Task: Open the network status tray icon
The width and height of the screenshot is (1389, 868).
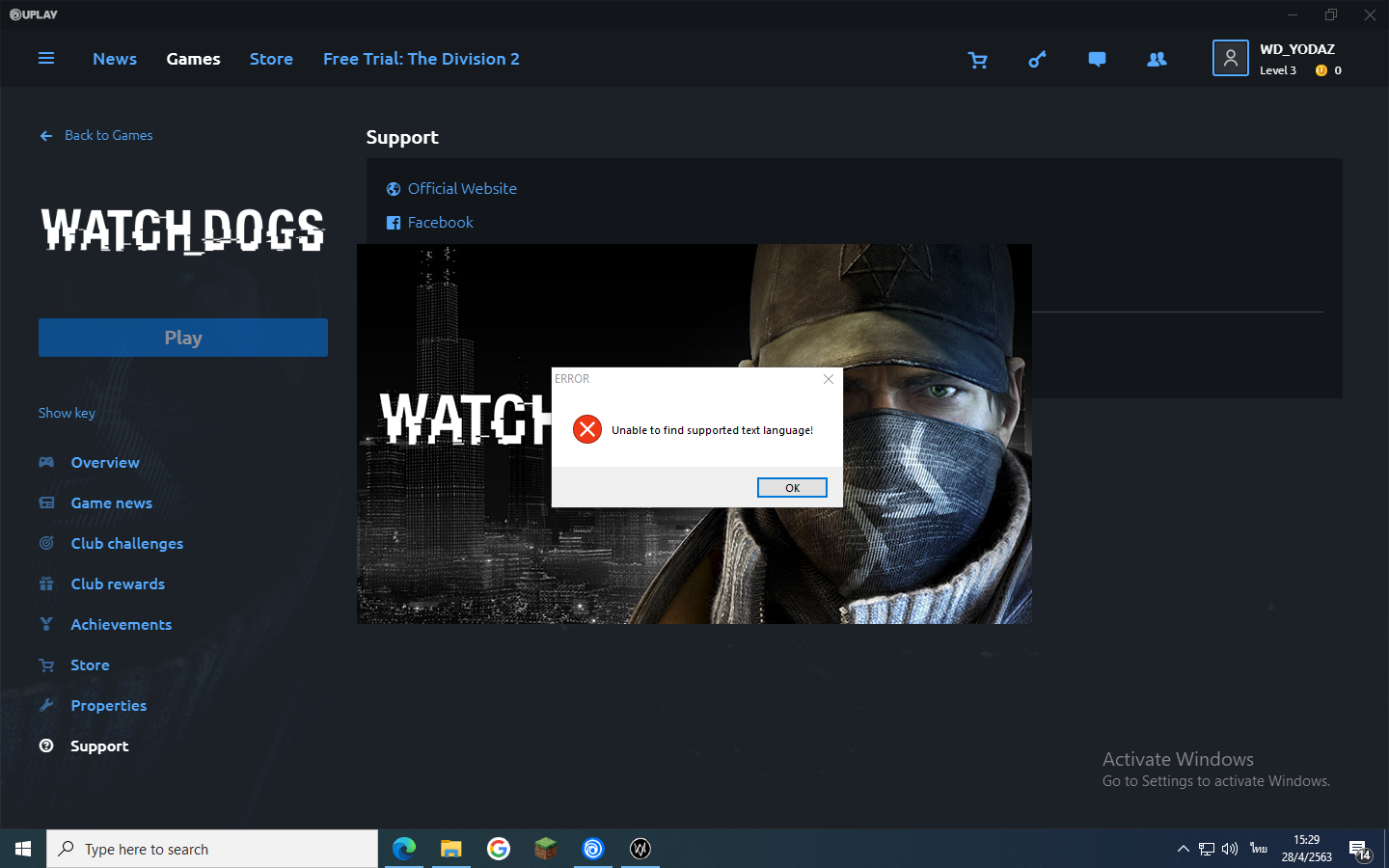Action: [x=1207, y=849]
